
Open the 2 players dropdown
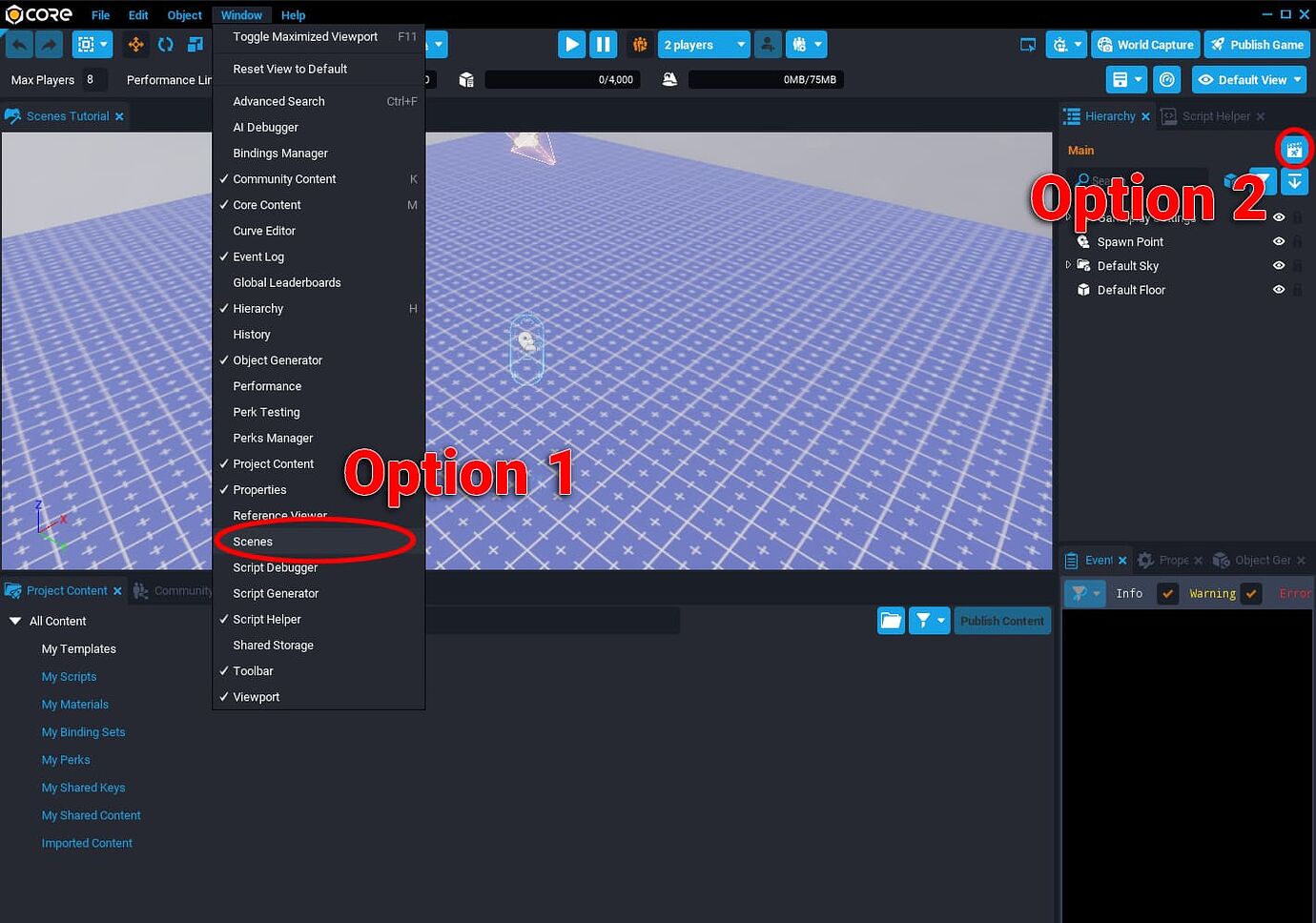tap(703, 44)
